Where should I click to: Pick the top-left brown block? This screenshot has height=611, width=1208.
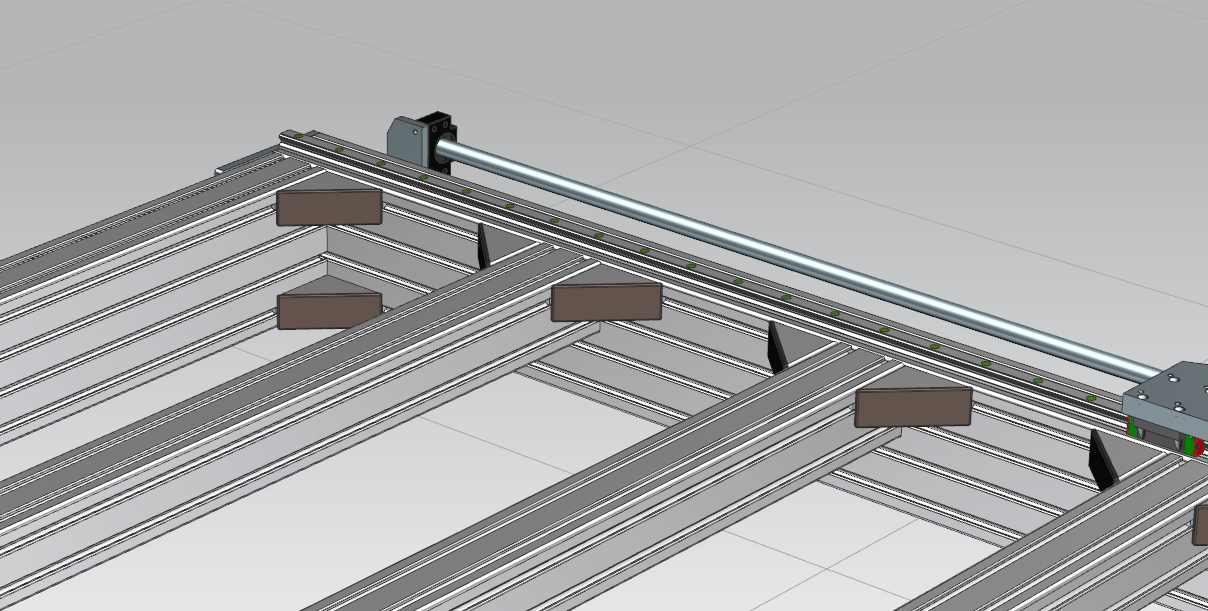[x=328, y=207]
